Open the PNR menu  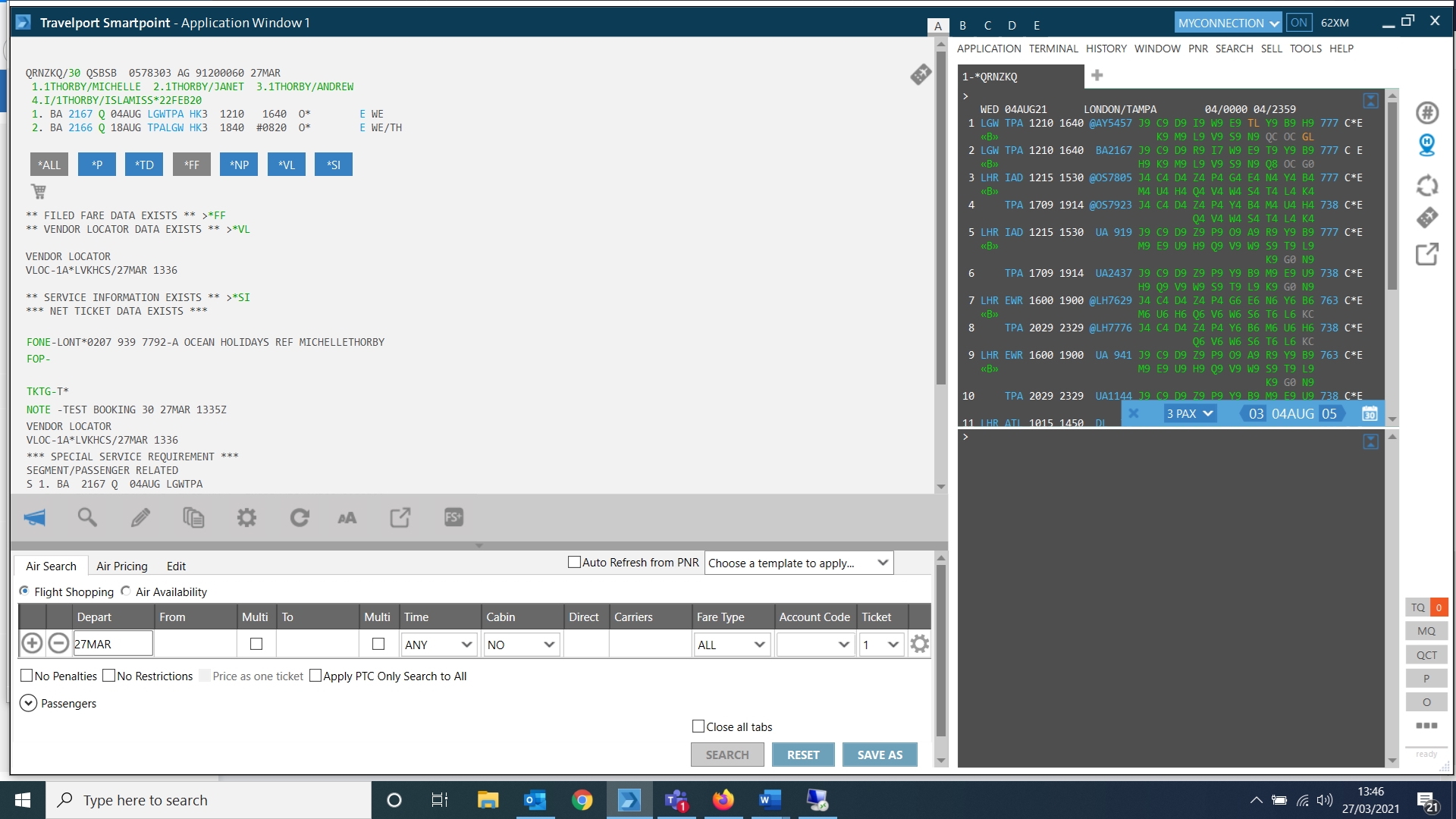click(x=1197, y=49)
